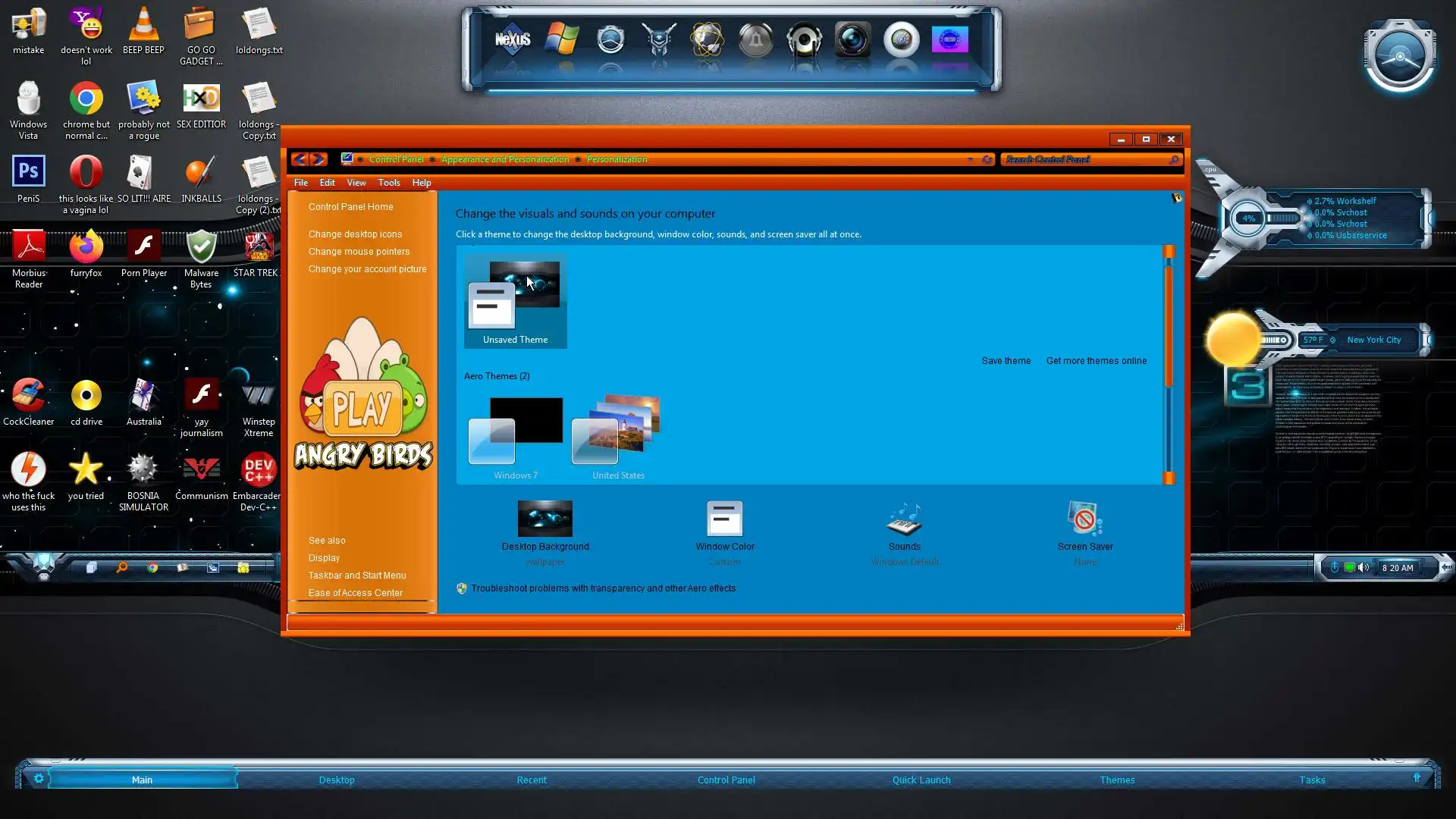1456x819 pixels.
Task: Open the camera lens icon in dock
Action: [852, 39]
